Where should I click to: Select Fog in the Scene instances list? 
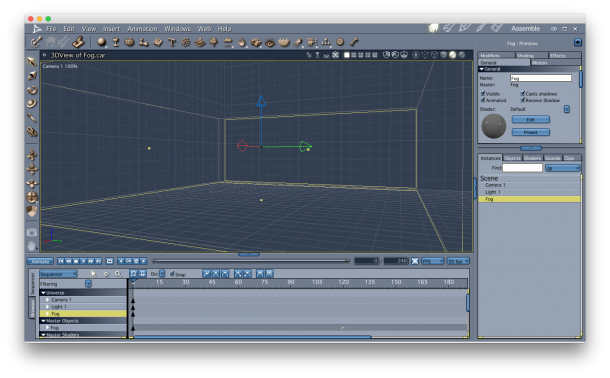click(529, 199)
